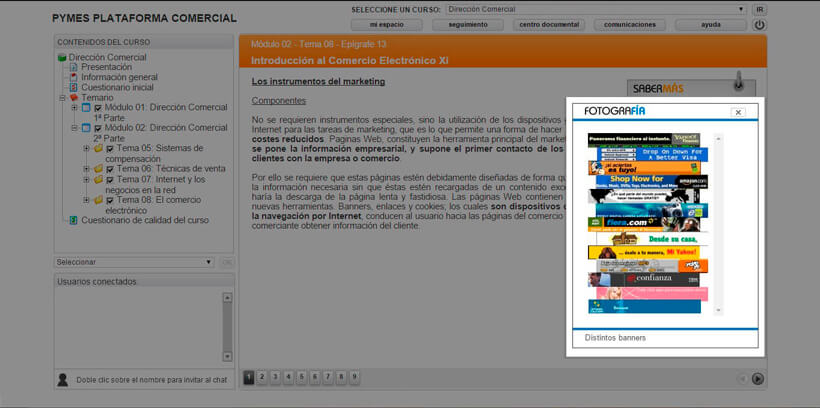Screen dimensions: 820x408
Task: Click scroll down arrow in Usuarios conectados
Action: click(227, 356)
